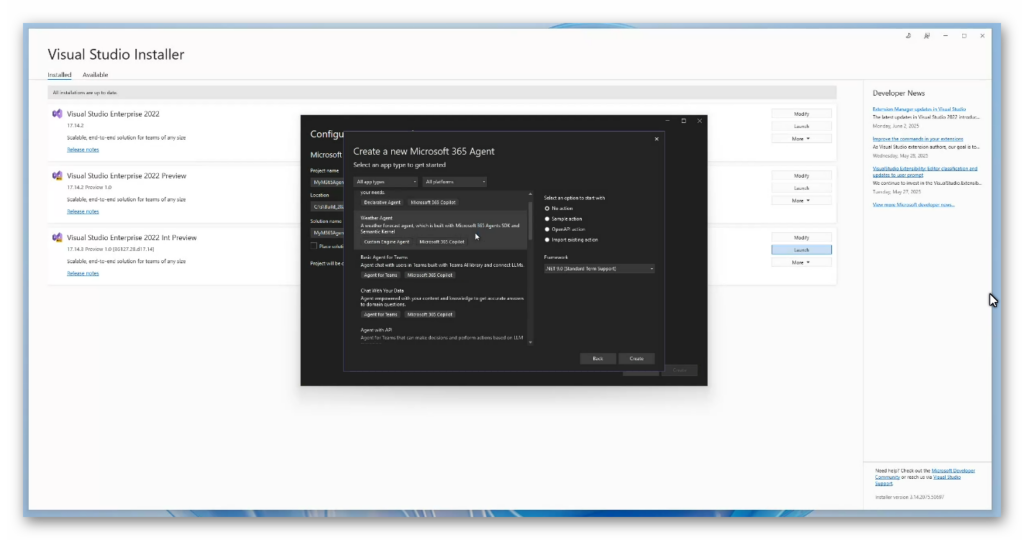The image size is (1024, 540).
Task: Open the Visual Studio Support link
Action: (947, 477)
